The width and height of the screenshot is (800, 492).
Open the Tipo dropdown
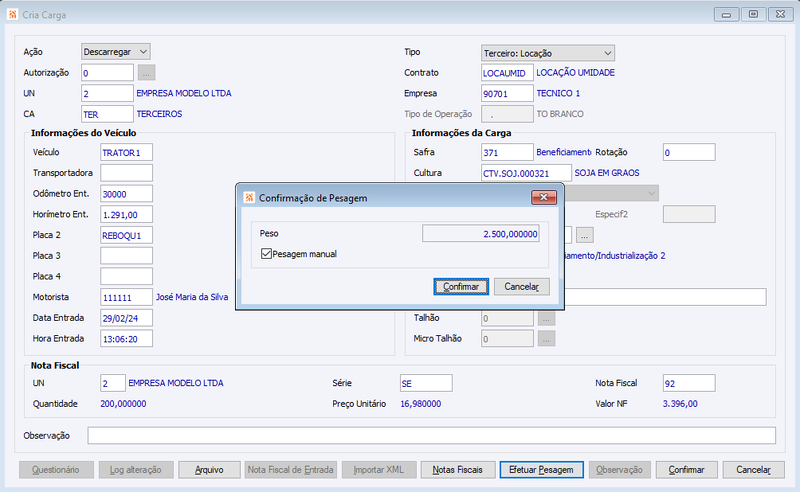point(547,53)
